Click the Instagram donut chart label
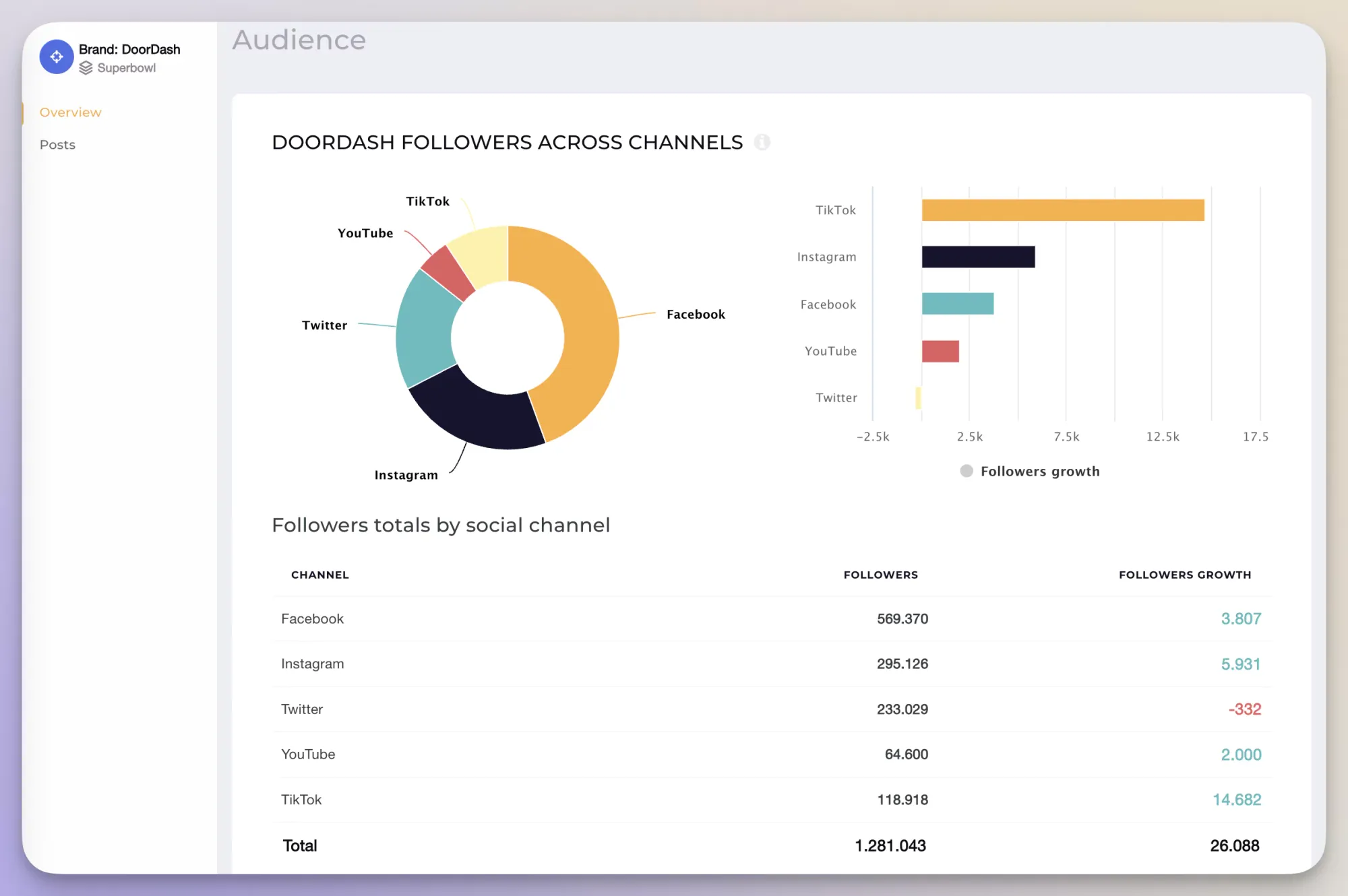This screenshot has width=1348, height=896. pos(406,475)
